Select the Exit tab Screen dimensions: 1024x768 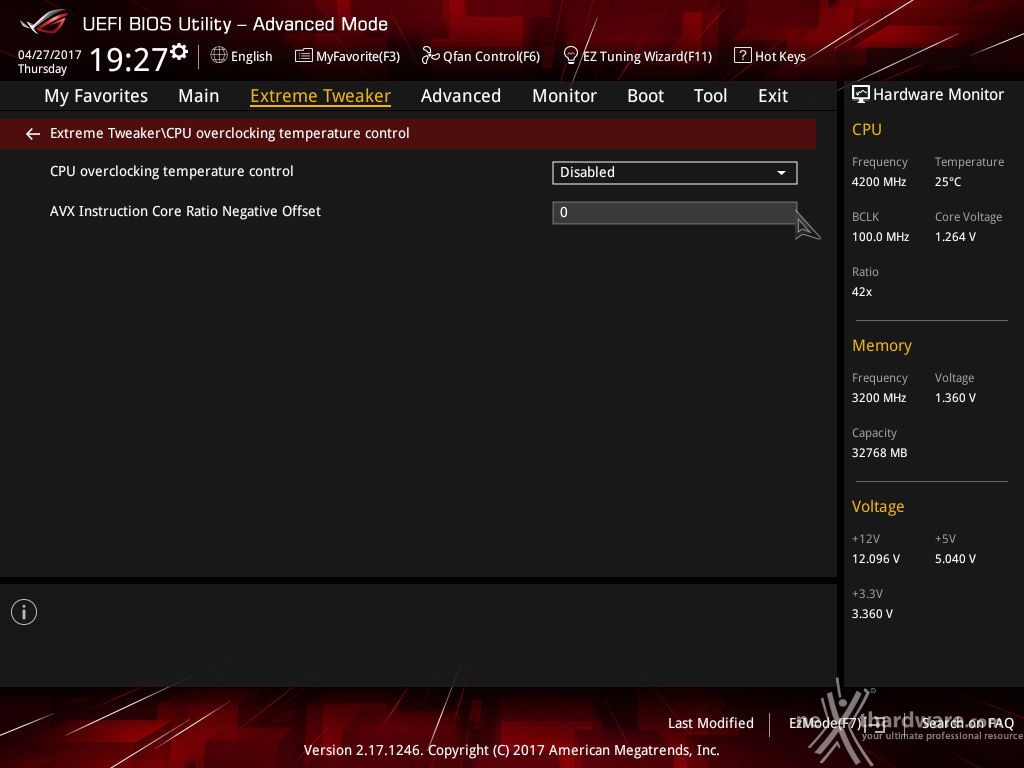click(x=773, y=96)
